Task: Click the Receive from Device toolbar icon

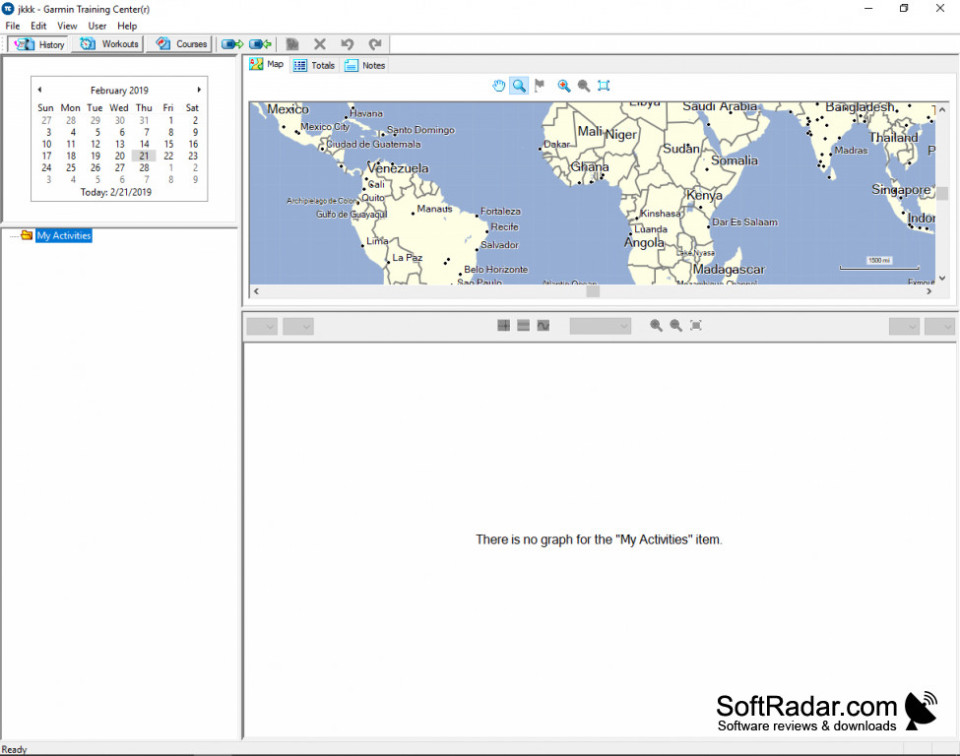Action: tap(260, 44)
